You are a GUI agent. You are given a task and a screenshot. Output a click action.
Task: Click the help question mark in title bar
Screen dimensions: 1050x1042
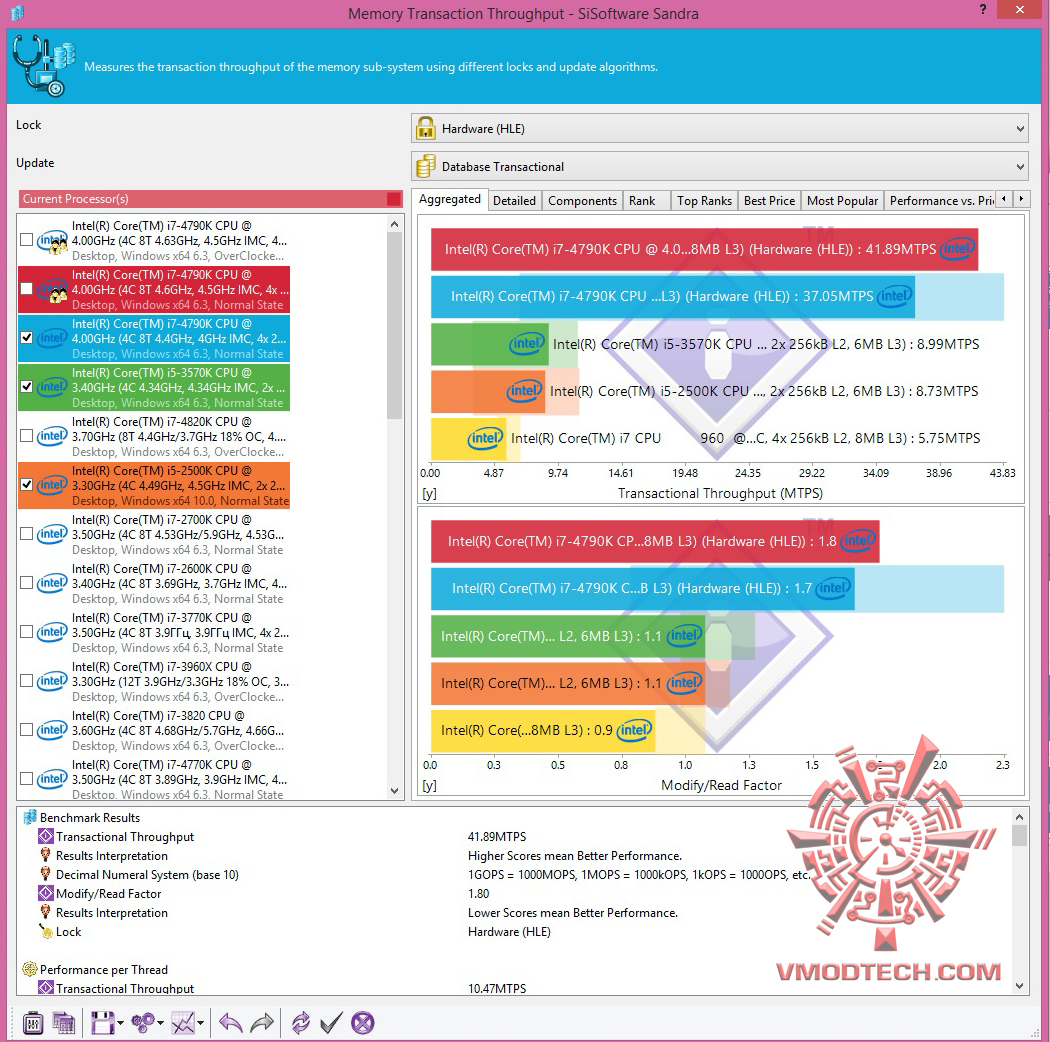click(x=982, y=9)
